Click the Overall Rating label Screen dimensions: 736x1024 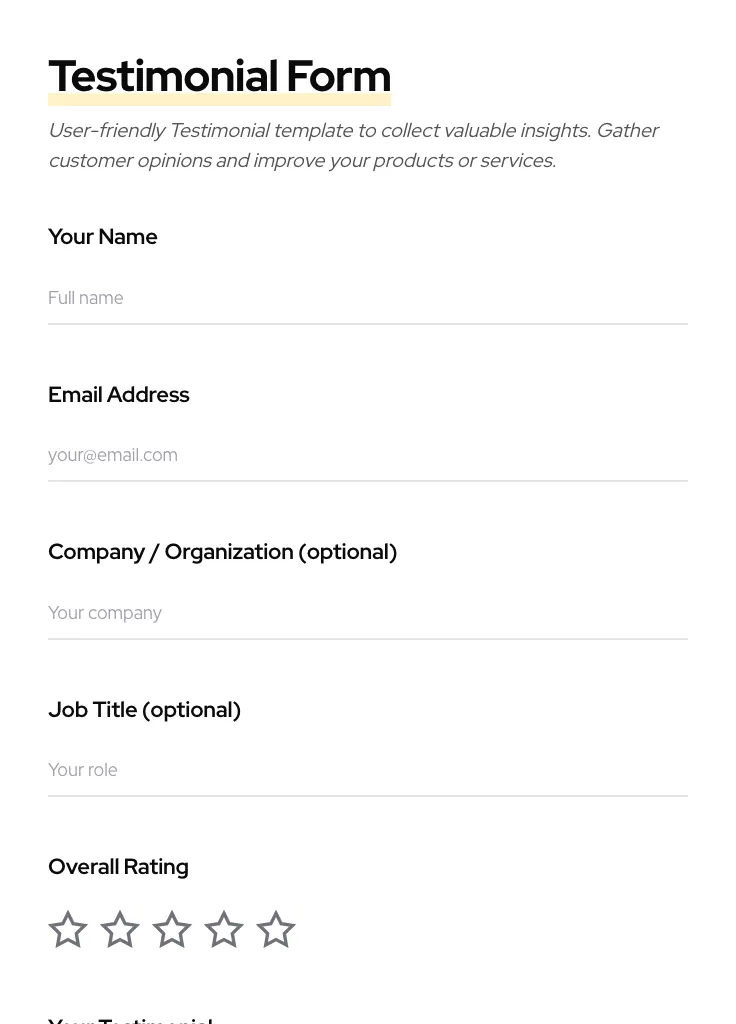[118, 867]
